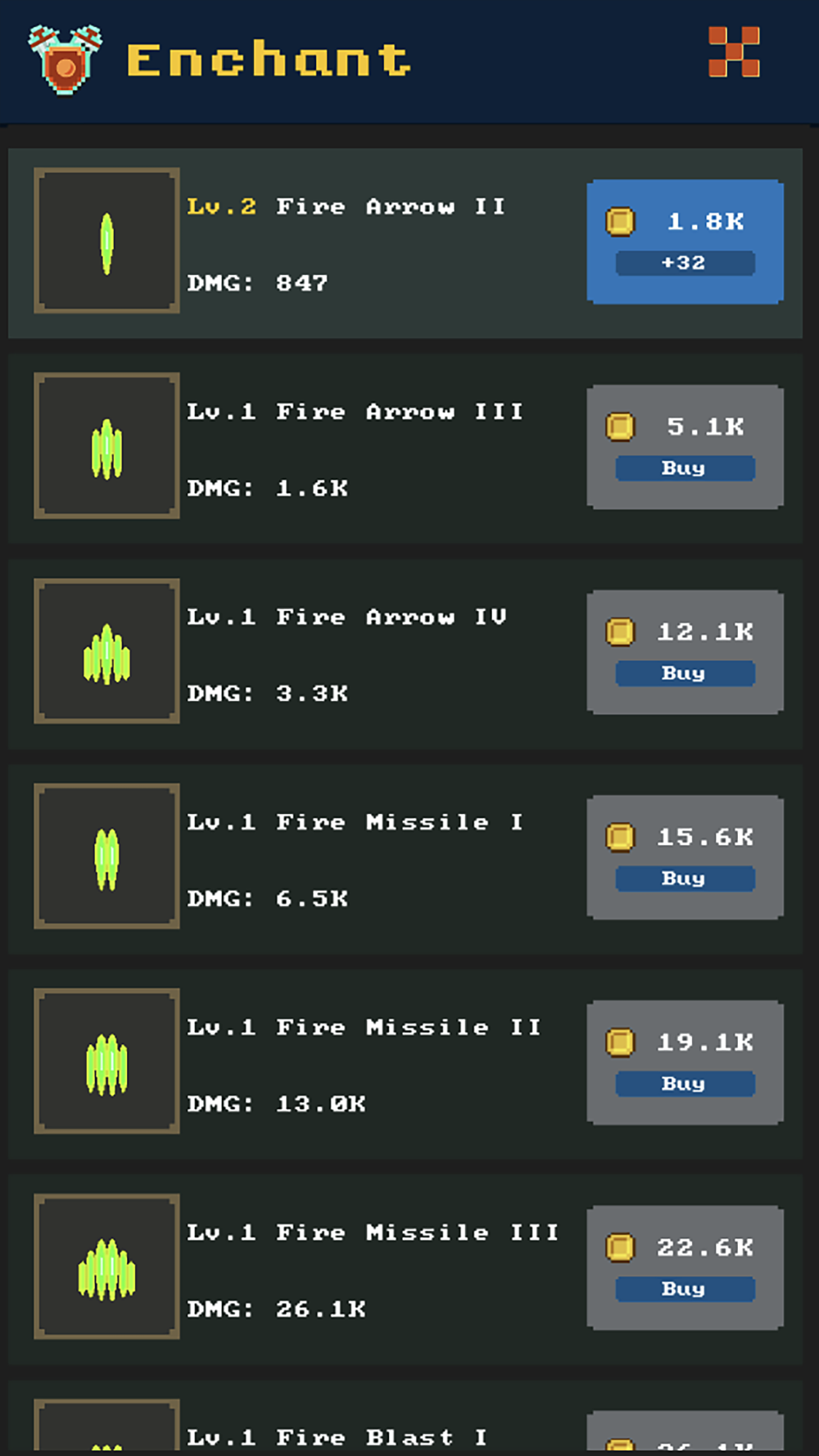Tap the coin icon next to 1.8K
Image resolution: width=819 pixels, height=1456 pixels.
(620, 221)
